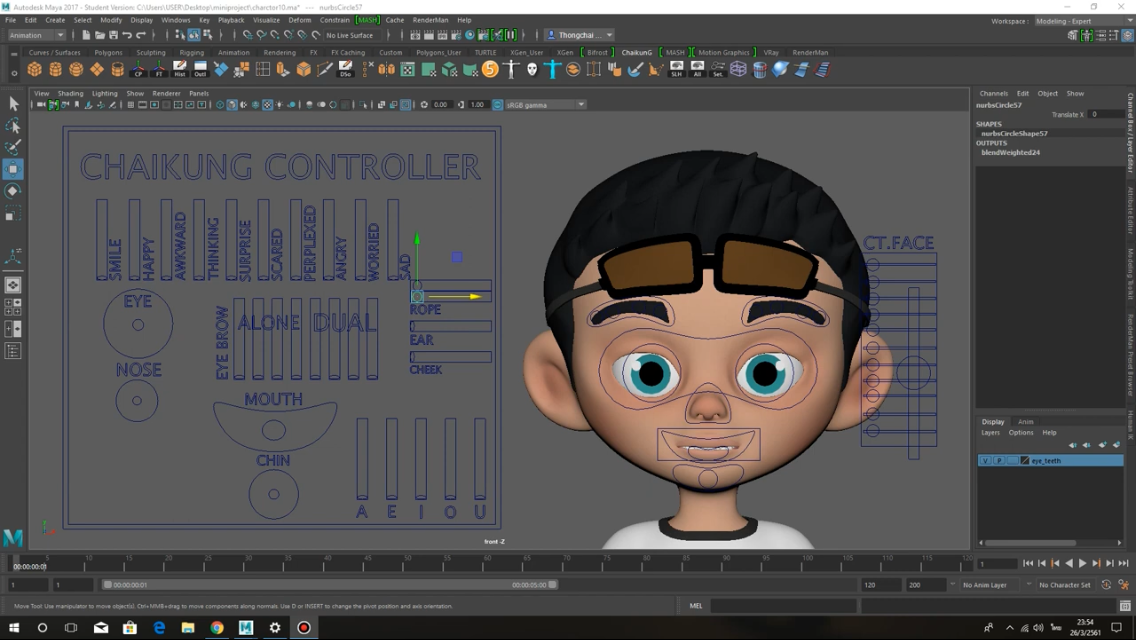Toggle Select by component type mode
Viewport: 1136px width, 640px height.
click(x=208, y=35)
